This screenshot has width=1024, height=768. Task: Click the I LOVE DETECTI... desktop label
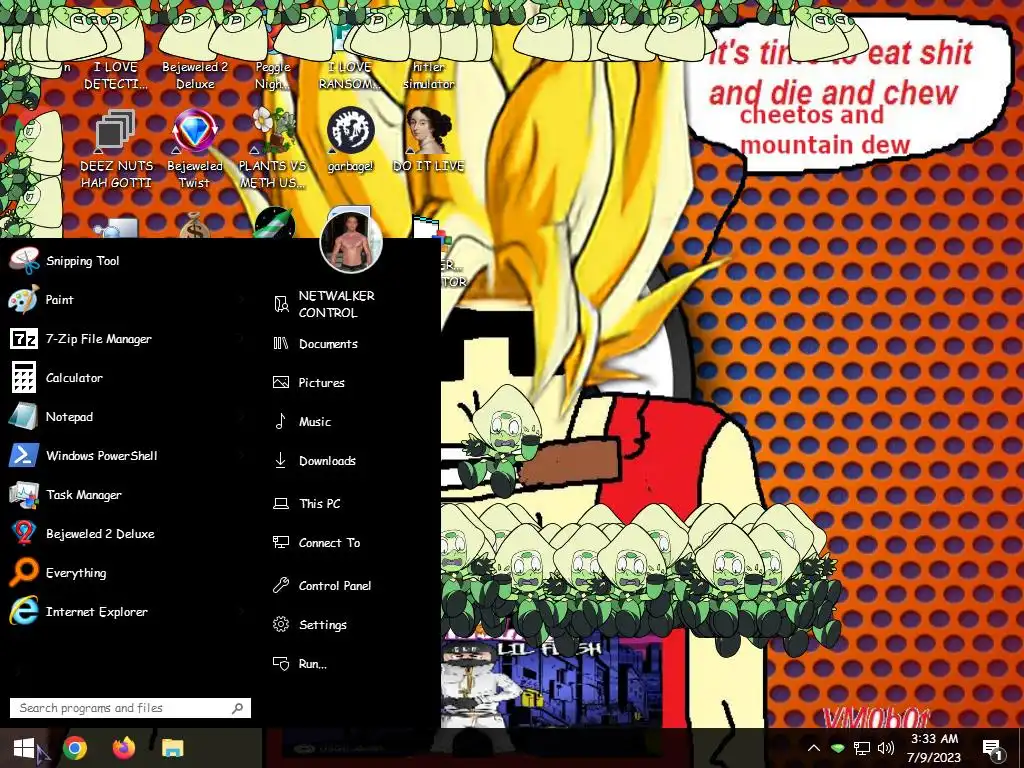click(116, 76)
